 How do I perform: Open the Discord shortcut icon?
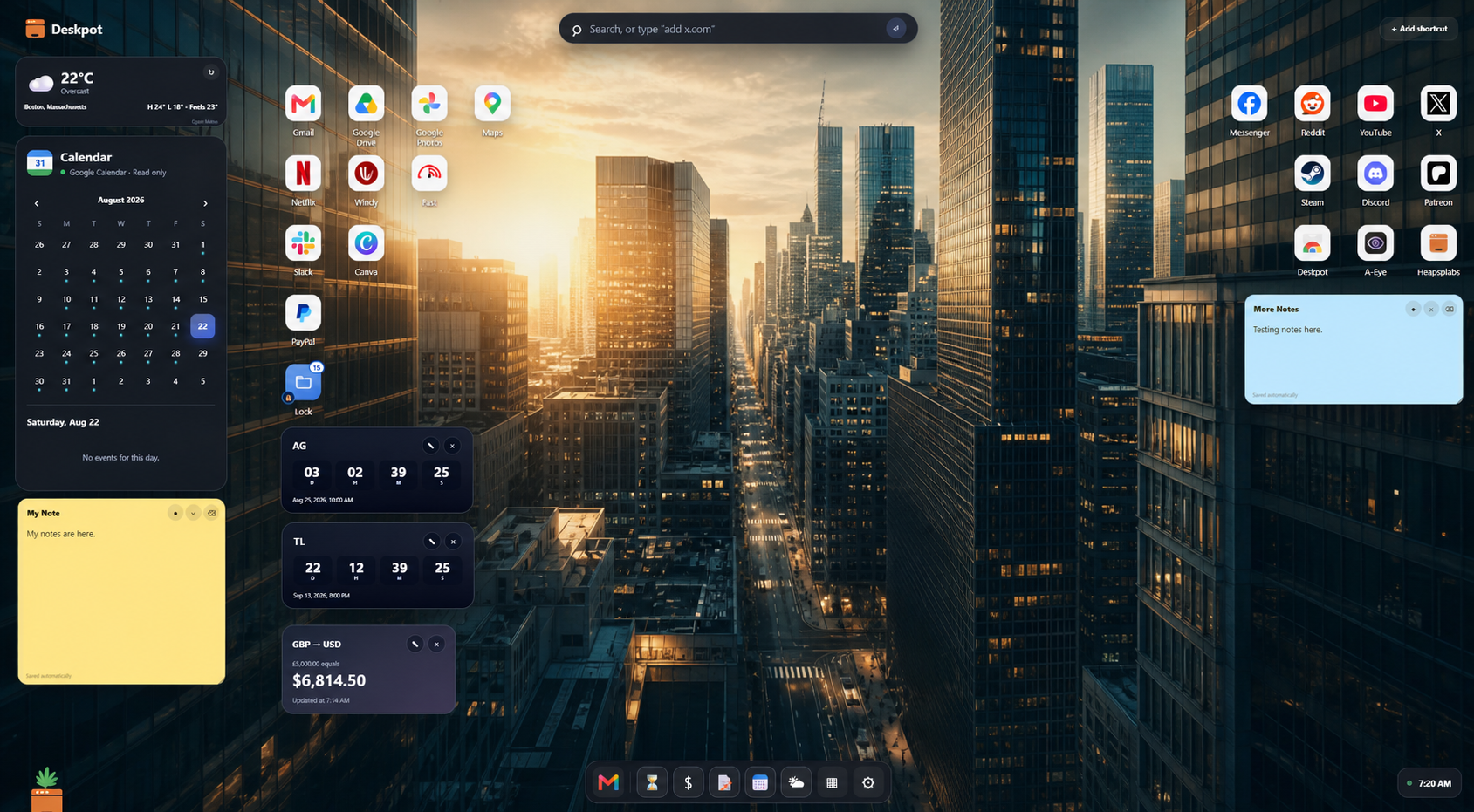coord(1375,174)
